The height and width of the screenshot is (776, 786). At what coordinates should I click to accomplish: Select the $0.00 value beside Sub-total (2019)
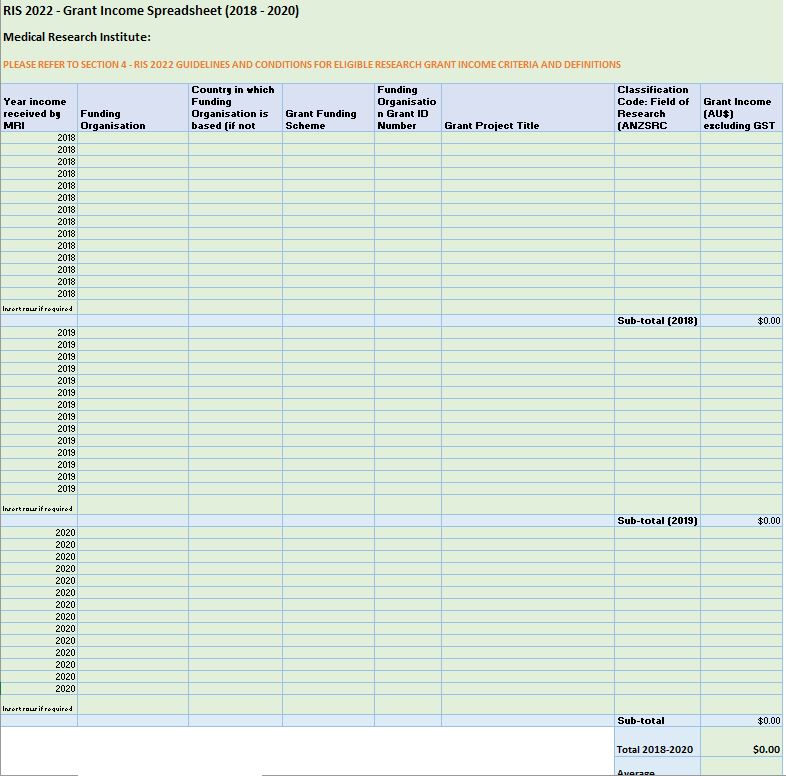[x=741, y=521]
